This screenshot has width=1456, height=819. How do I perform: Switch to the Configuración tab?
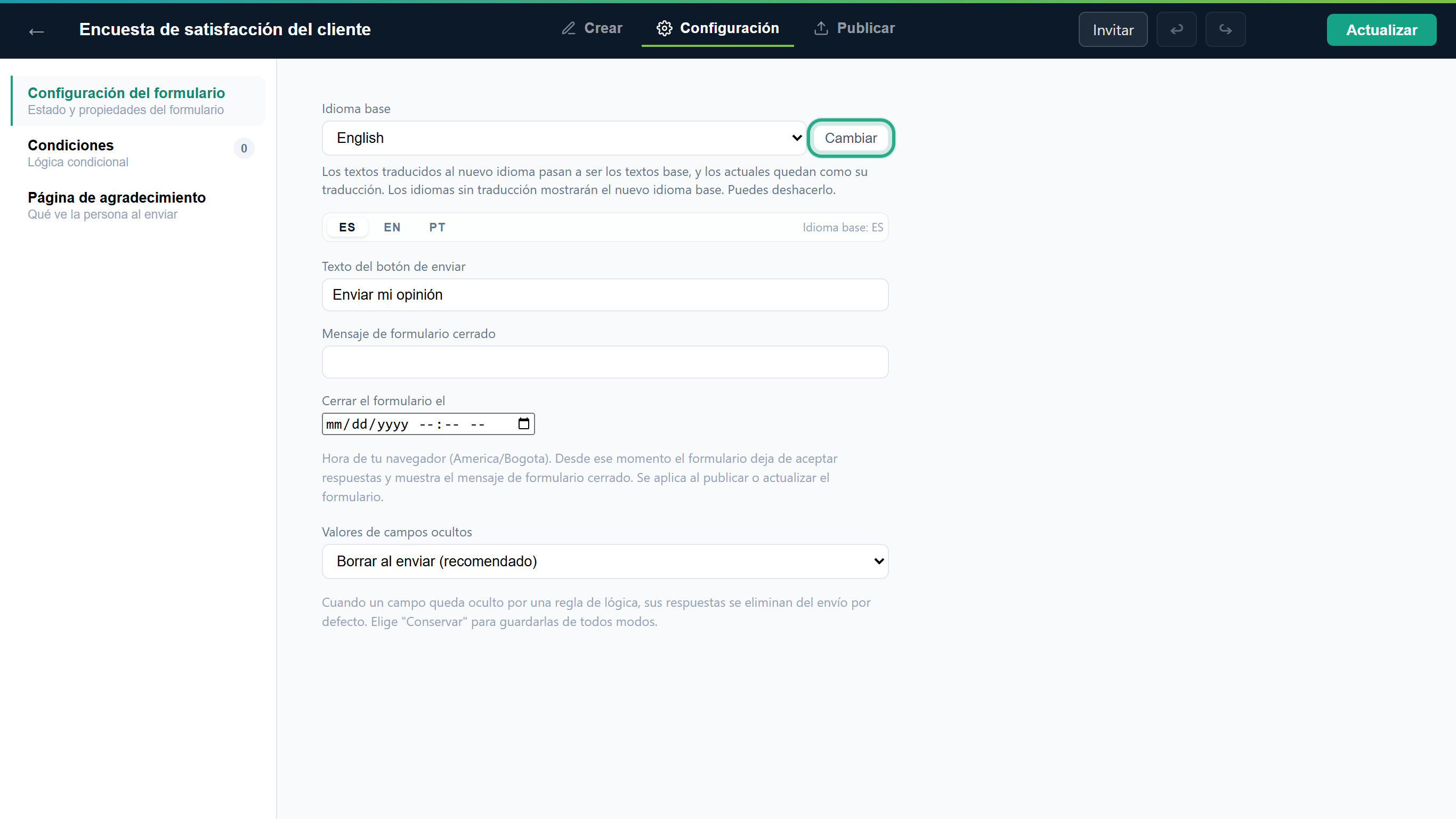pyautogui.click(x=717, y=28)
